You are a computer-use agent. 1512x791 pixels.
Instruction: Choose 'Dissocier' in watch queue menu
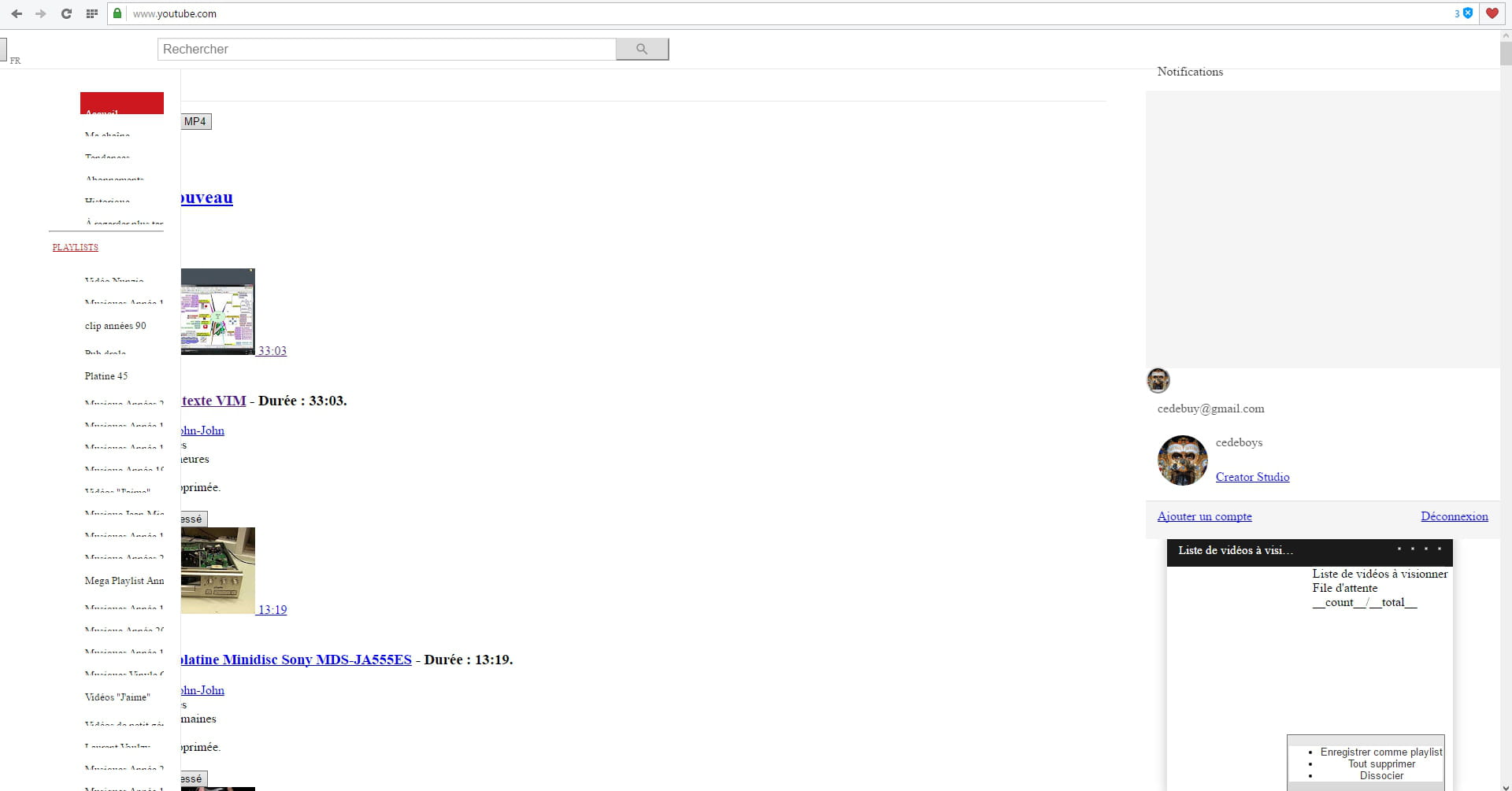1381,775
